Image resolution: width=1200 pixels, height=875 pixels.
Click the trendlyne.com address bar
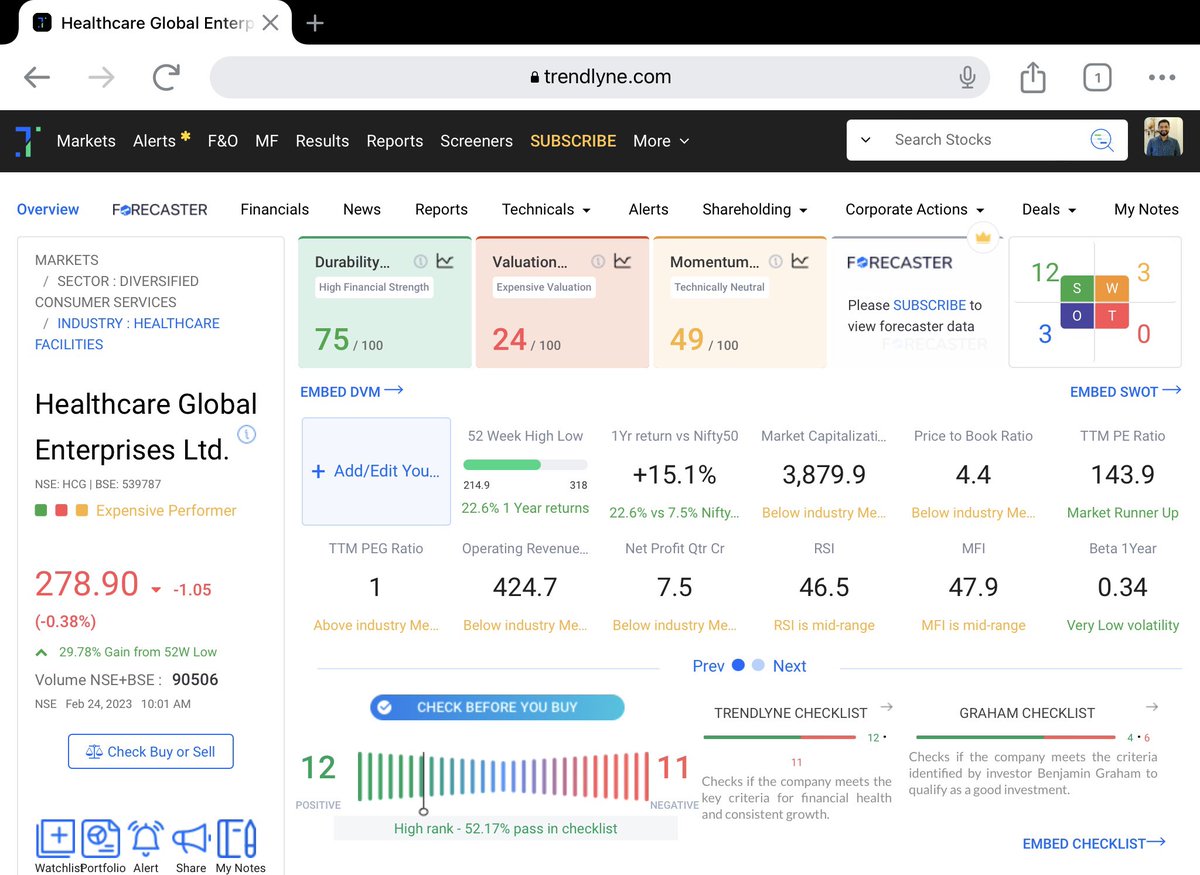pyautogui.click(x=600, y=77)
